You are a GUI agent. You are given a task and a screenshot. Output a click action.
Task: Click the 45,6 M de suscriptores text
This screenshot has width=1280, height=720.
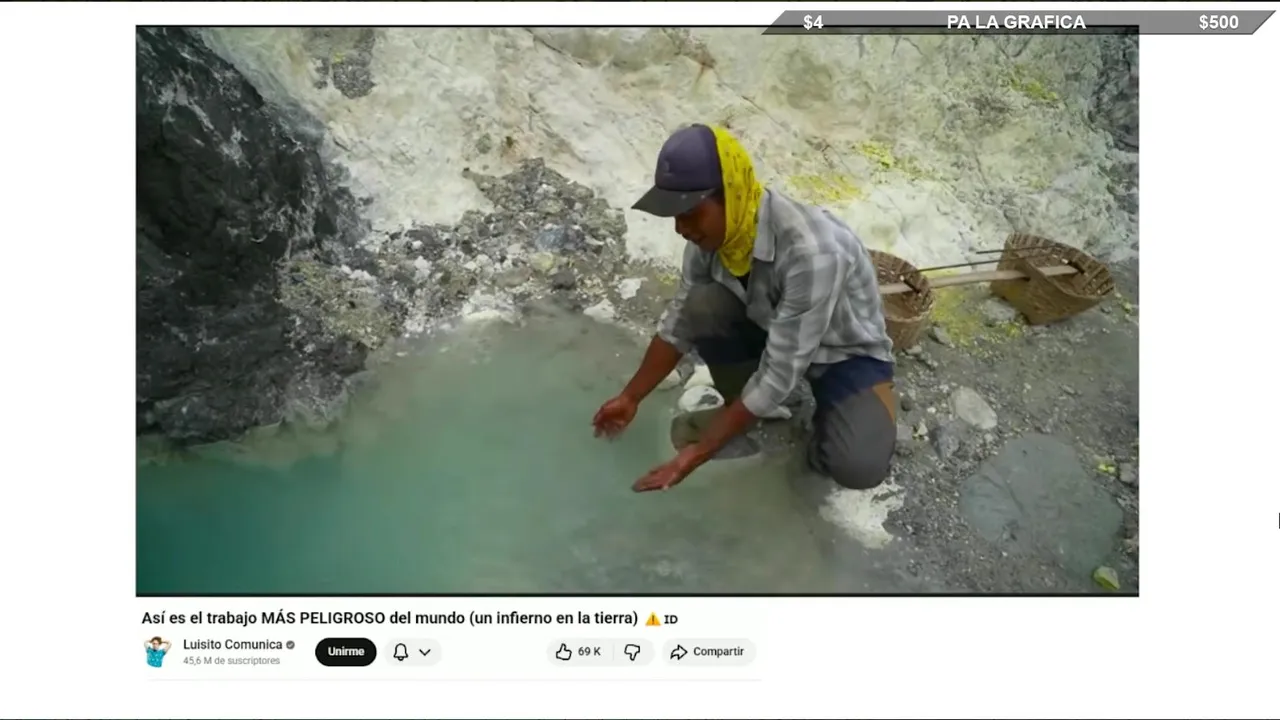(x=231, y=661)
